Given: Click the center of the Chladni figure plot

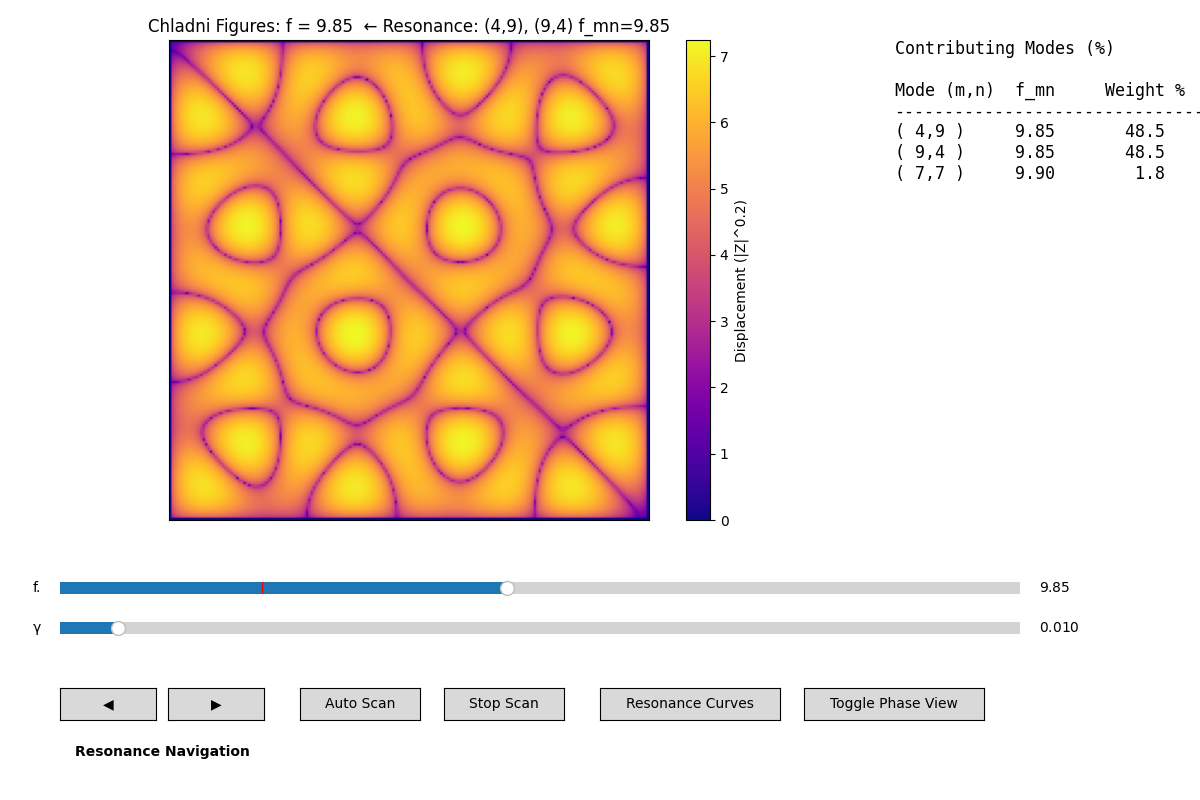Looking at the screenshot, I should (x=409, y=280).
